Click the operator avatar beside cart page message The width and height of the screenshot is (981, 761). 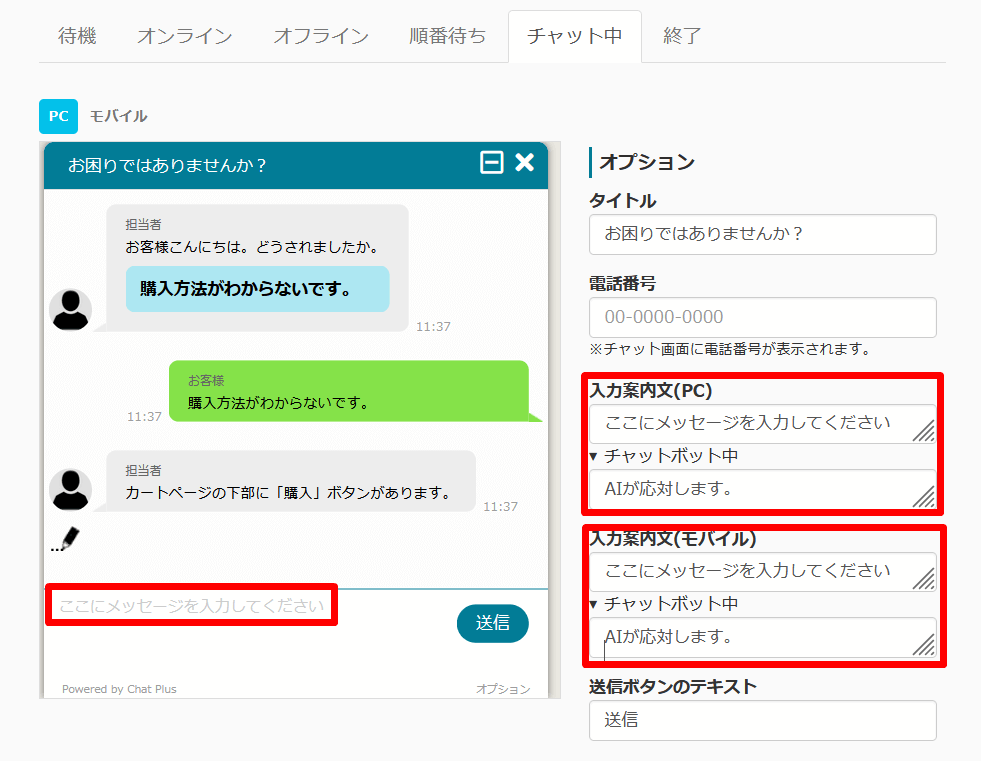(x=71, y=489)
